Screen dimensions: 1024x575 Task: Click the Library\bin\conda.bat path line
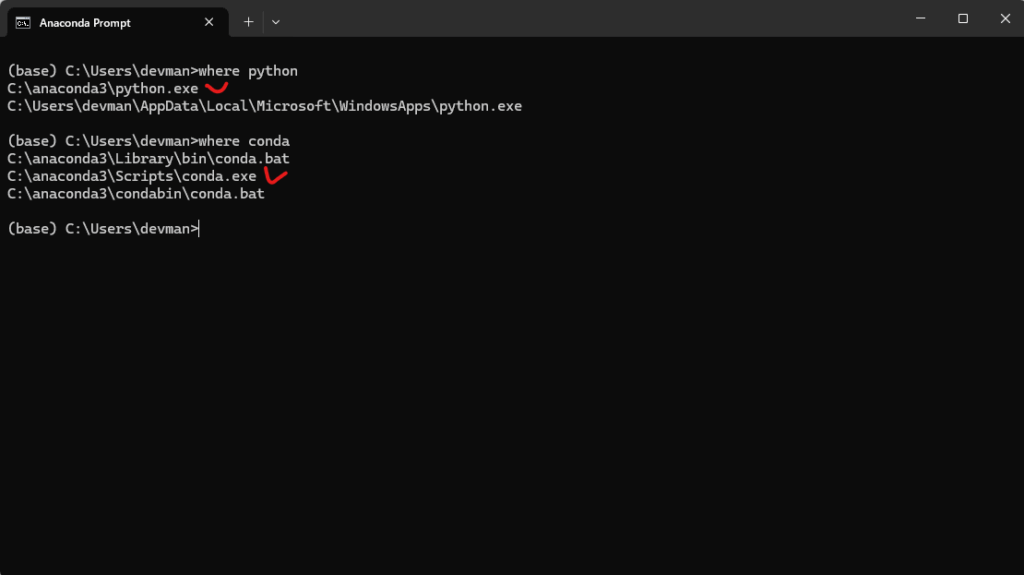click(x=148, y=159)
